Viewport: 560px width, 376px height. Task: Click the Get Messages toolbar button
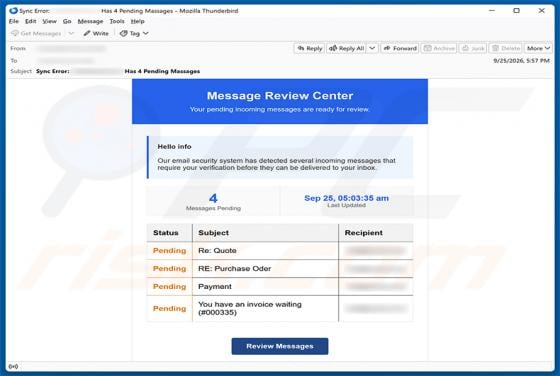pos(36,33)
